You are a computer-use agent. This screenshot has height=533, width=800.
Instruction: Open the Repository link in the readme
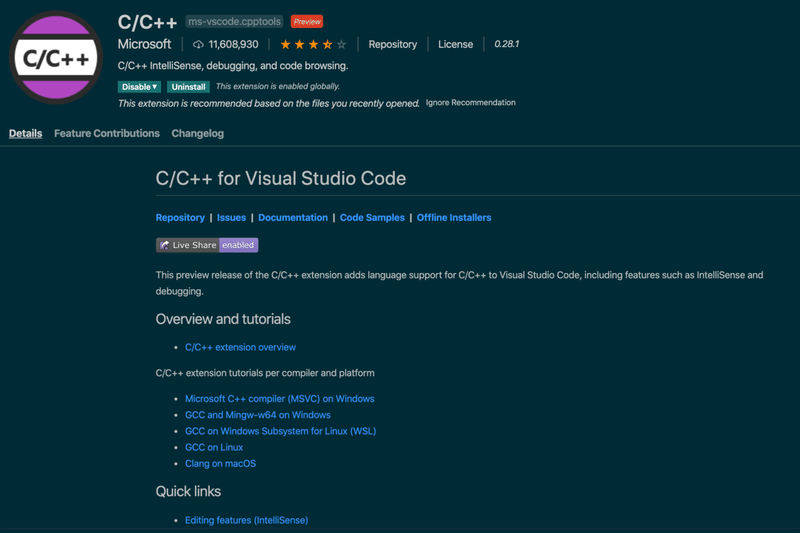click(180, 217)
